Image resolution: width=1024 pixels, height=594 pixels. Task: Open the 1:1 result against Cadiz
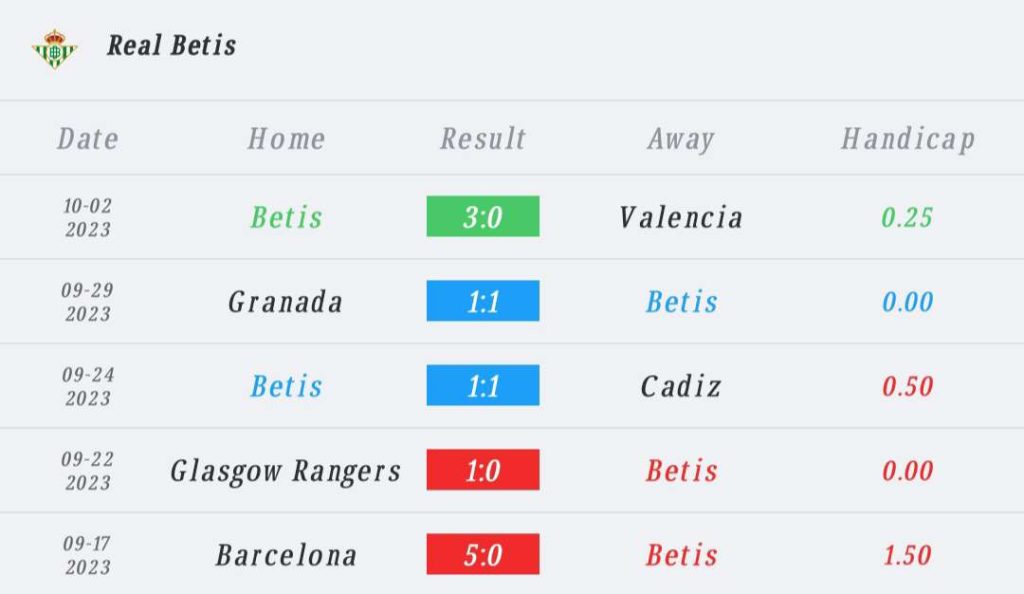(x=483, y=386)
